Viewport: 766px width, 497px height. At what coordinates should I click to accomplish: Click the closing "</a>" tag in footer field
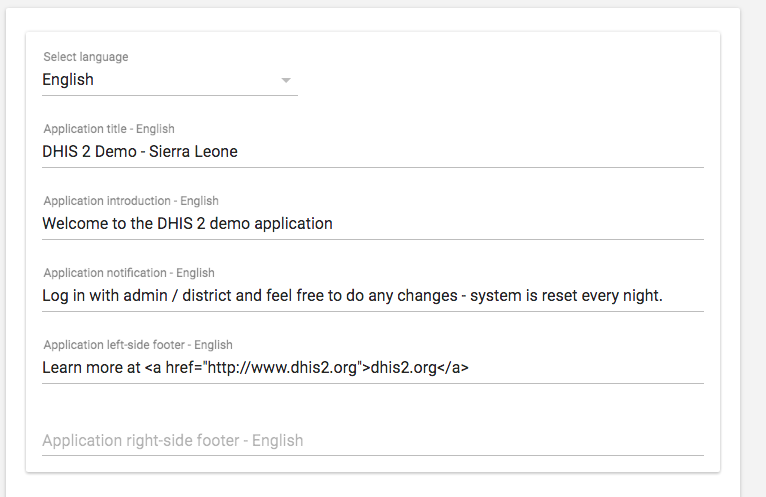coord(453,368)
